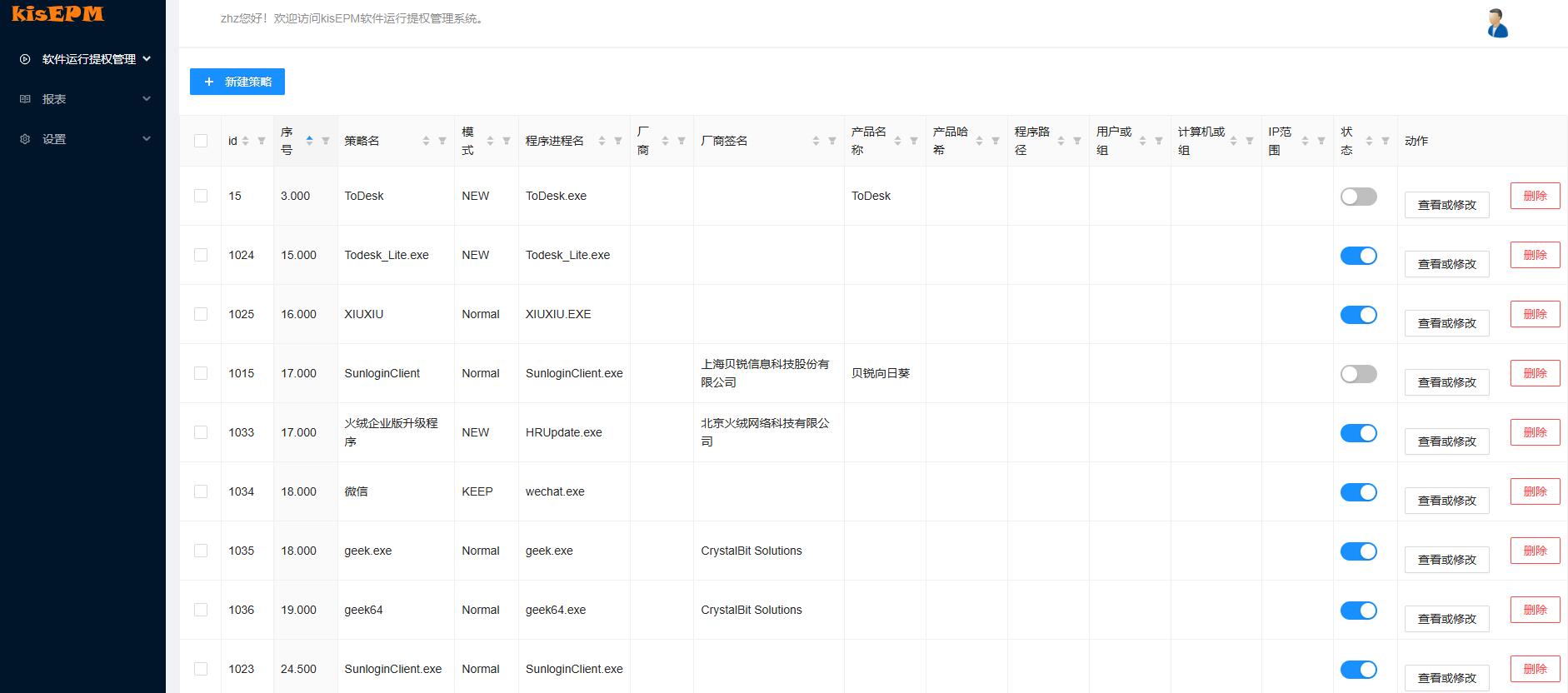1568x693 pixels.
Task: Open filter for 产品哈希 column
Action: click(x=996, y=141)
